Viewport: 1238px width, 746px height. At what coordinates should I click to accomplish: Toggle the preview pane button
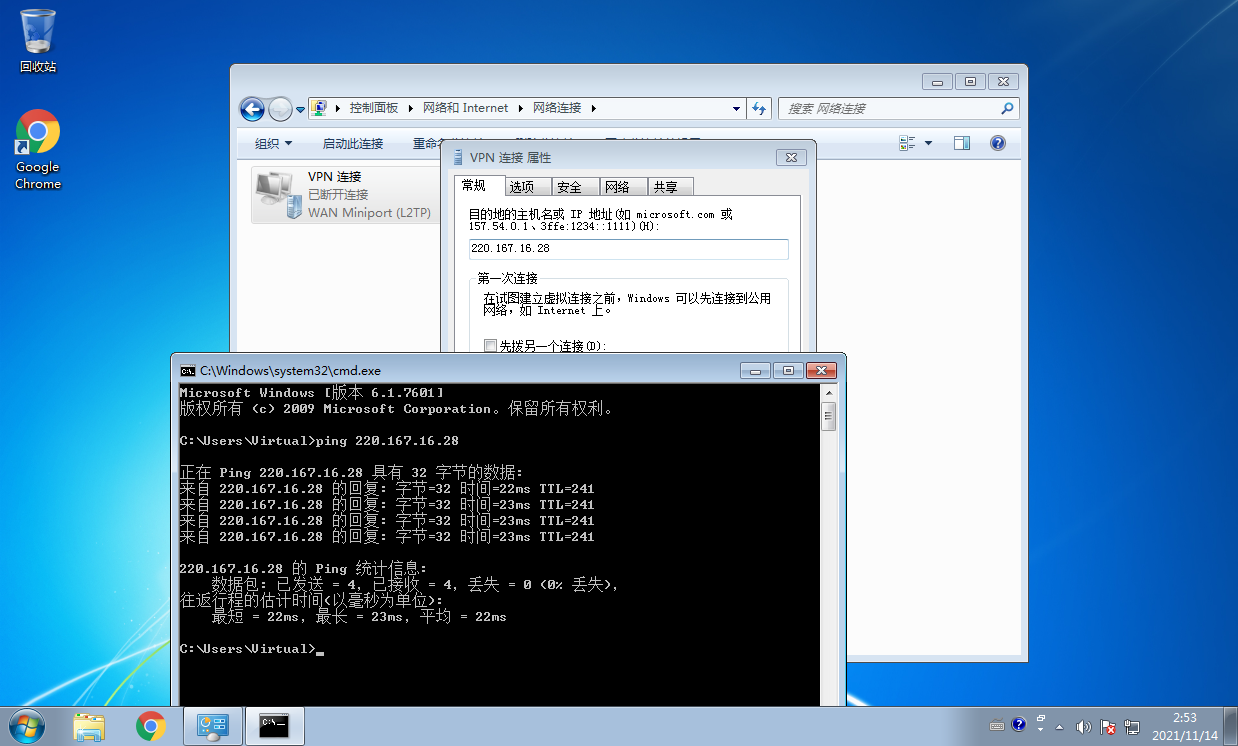tap(962, 143)
